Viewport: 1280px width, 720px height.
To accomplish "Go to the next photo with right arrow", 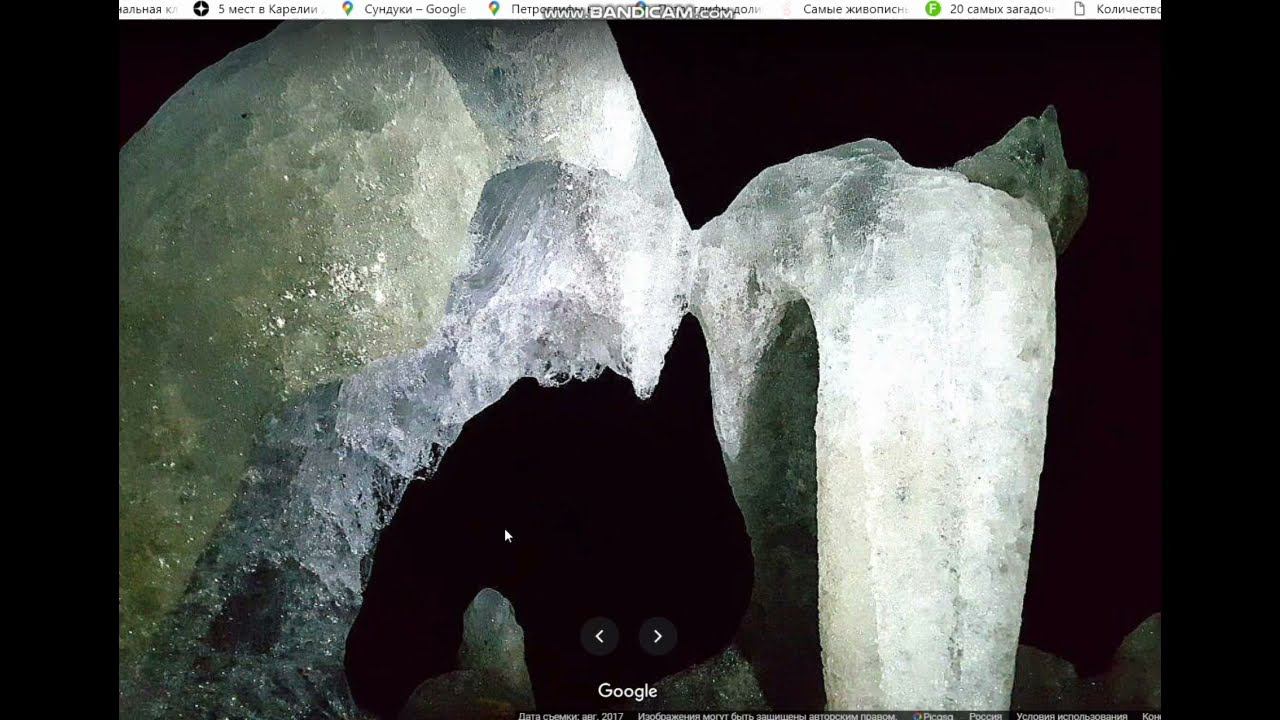I will point(657,636).
